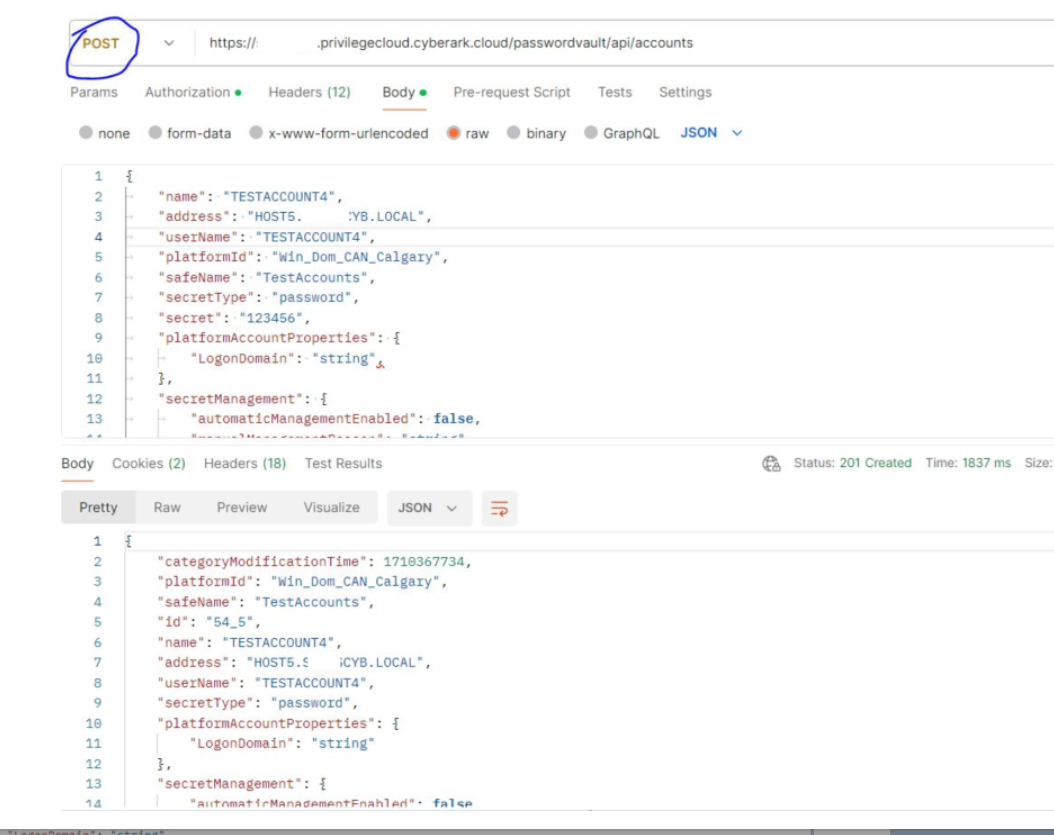The image size is (1054, 835).
Task: Click the response "secretManagement" line
Action: [x=242, y=784]
